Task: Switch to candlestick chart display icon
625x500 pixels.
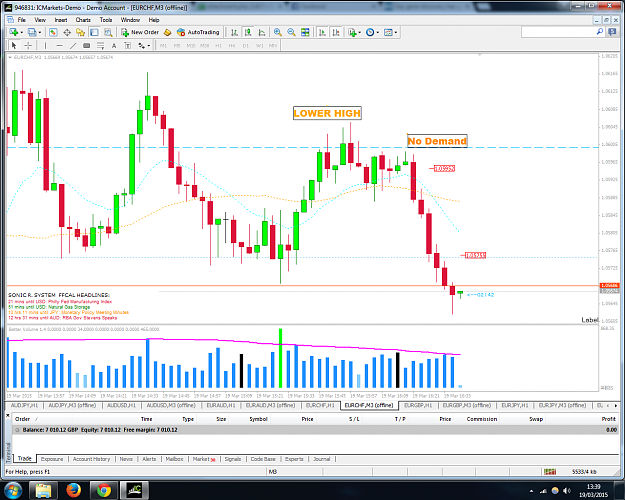Action: click(248, 32)
